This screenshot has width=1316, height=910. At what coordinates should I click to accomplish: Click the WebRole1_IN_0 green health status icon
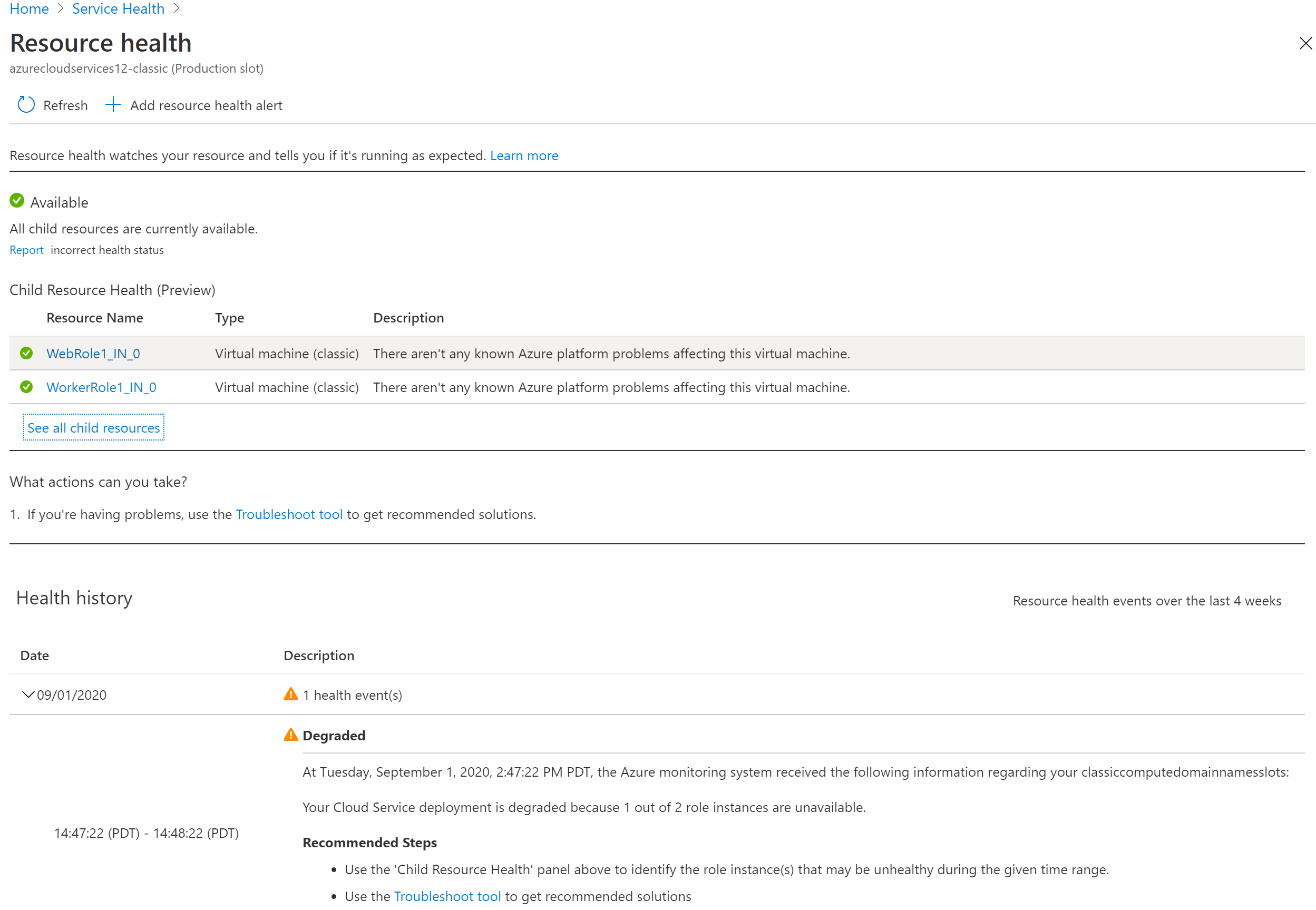click(x=28, y=352)
